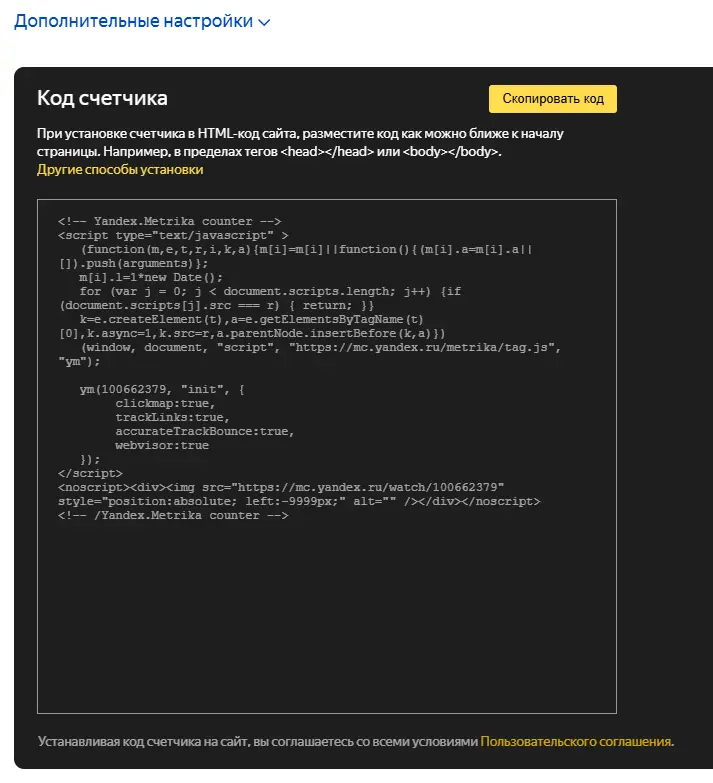Click the 'for (var j = 0; ...' loop line
Image resolution: width=713 pixels, height=783 pixels.
tap(270, 291)
